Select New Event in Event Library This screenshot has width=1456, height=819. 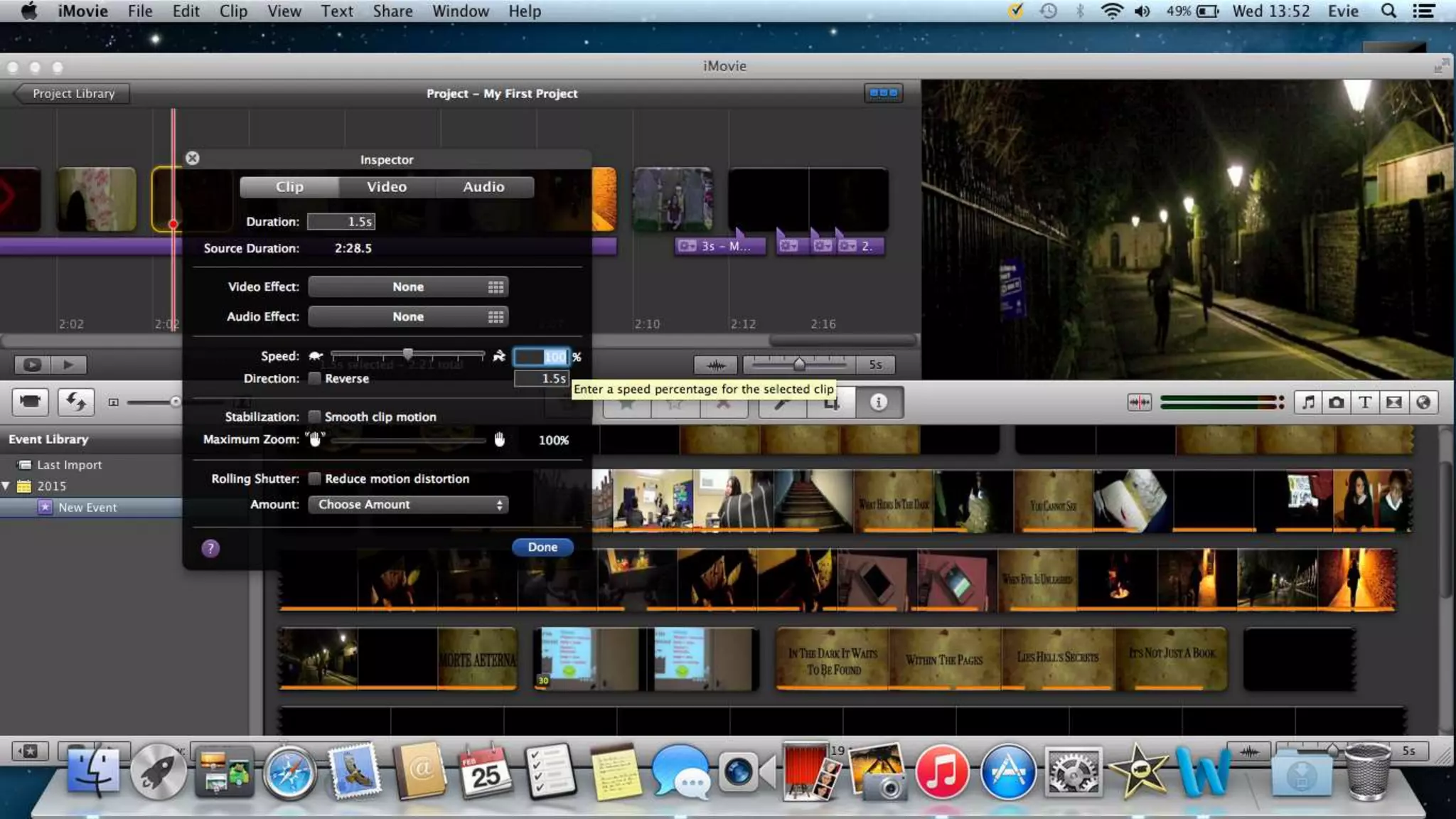(87, 508)
